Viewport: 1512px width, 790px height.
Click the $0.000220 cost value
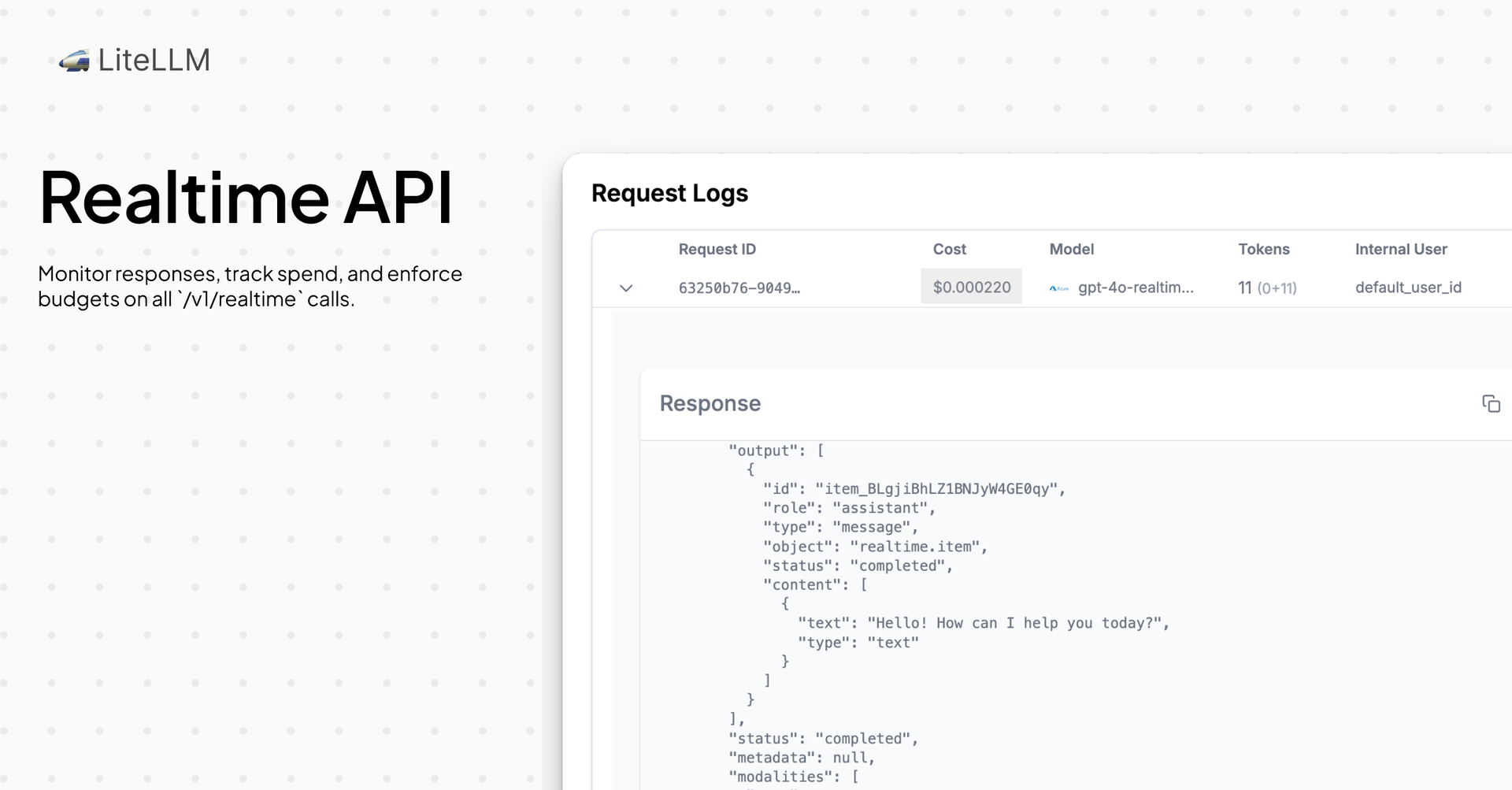click(x=971, y=287)
